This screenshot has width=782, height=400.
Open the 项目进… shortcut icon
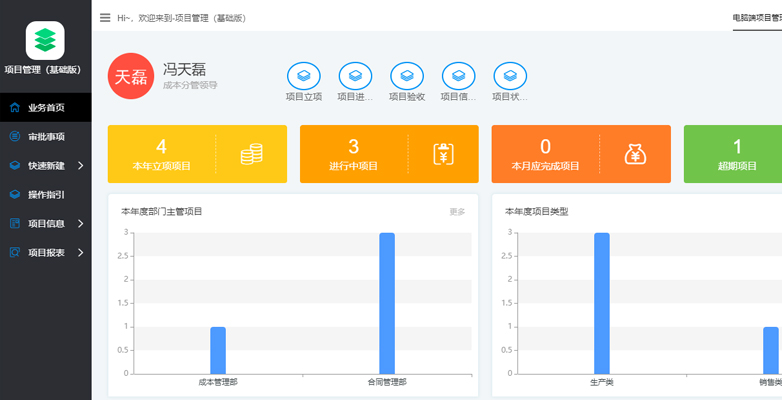click(355, 75)
